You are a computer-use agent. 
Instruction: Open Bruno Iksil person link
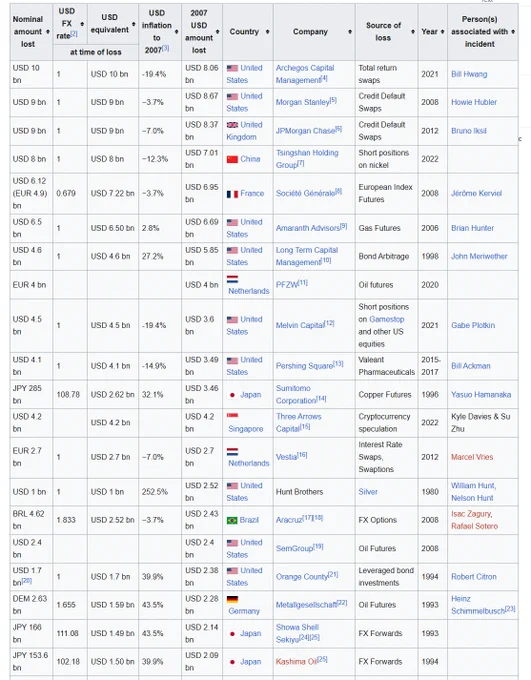click(469, 131)
